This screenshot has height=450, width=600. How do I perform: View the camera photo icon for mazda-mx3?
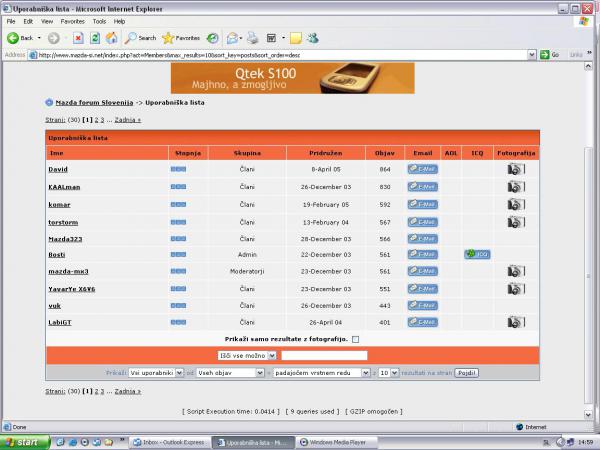516,271
